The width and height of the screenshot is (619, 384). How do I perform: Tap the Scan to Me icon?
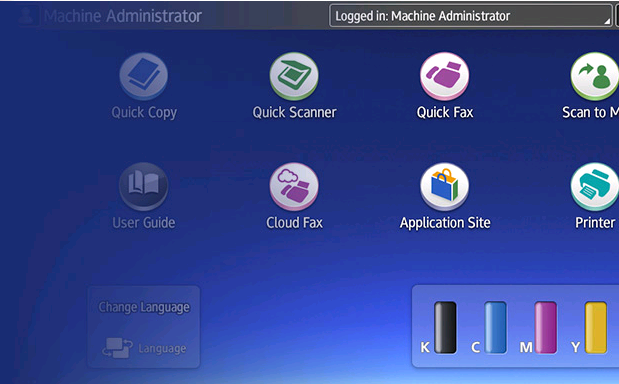[595, 76]
